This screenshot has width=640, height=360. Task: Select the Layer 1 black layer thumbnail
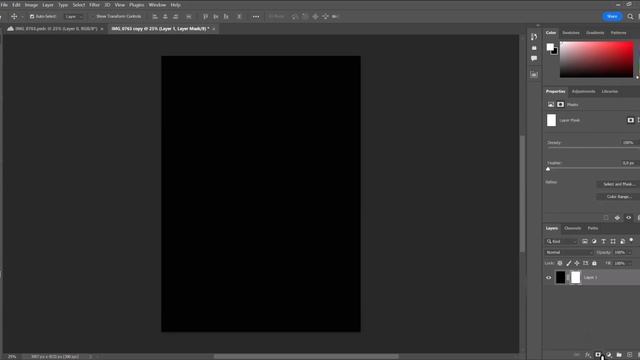click(x=560, y=278)
